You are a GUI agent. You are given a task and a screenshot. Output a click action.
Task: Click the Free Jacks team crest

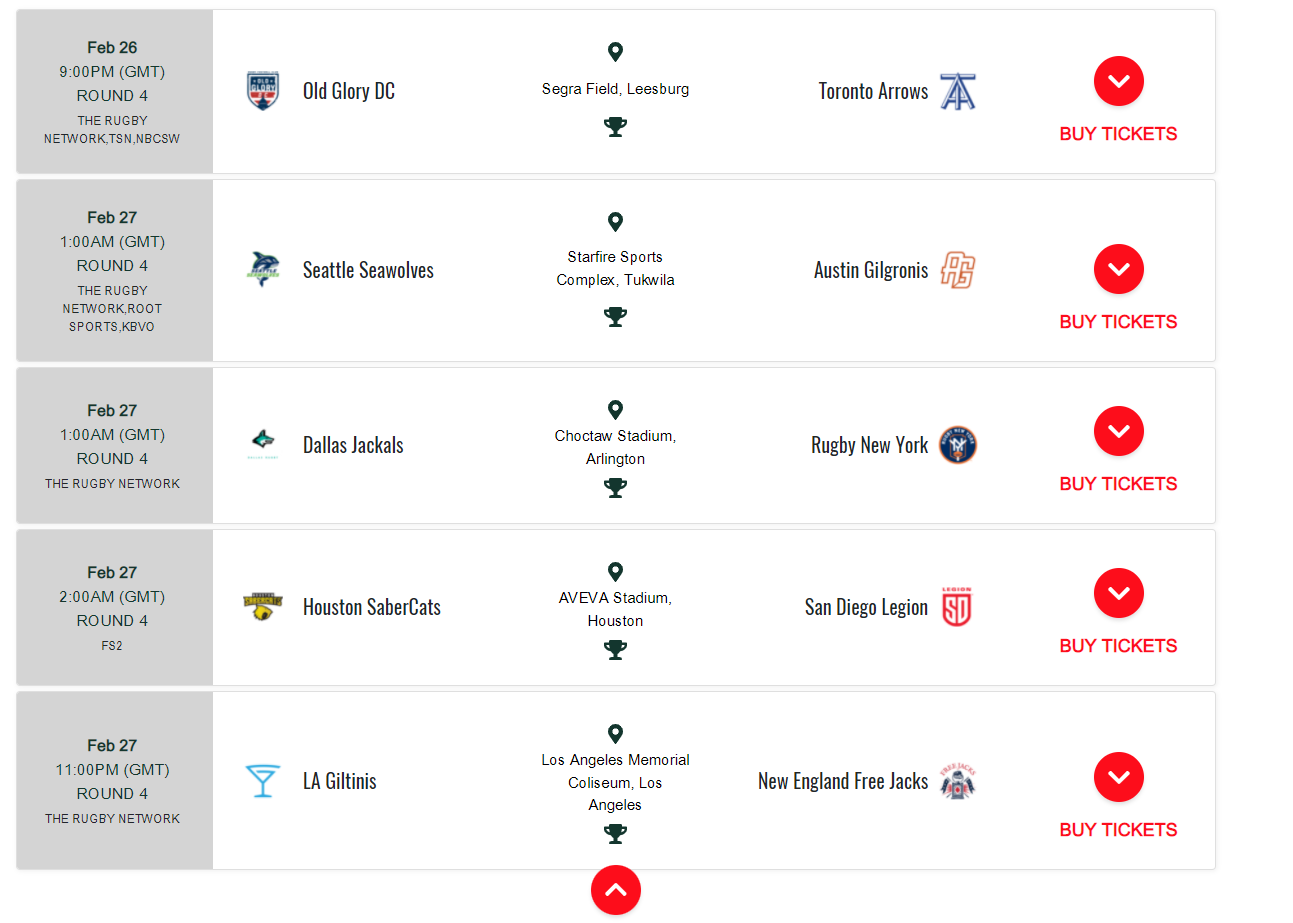(957, 781)
